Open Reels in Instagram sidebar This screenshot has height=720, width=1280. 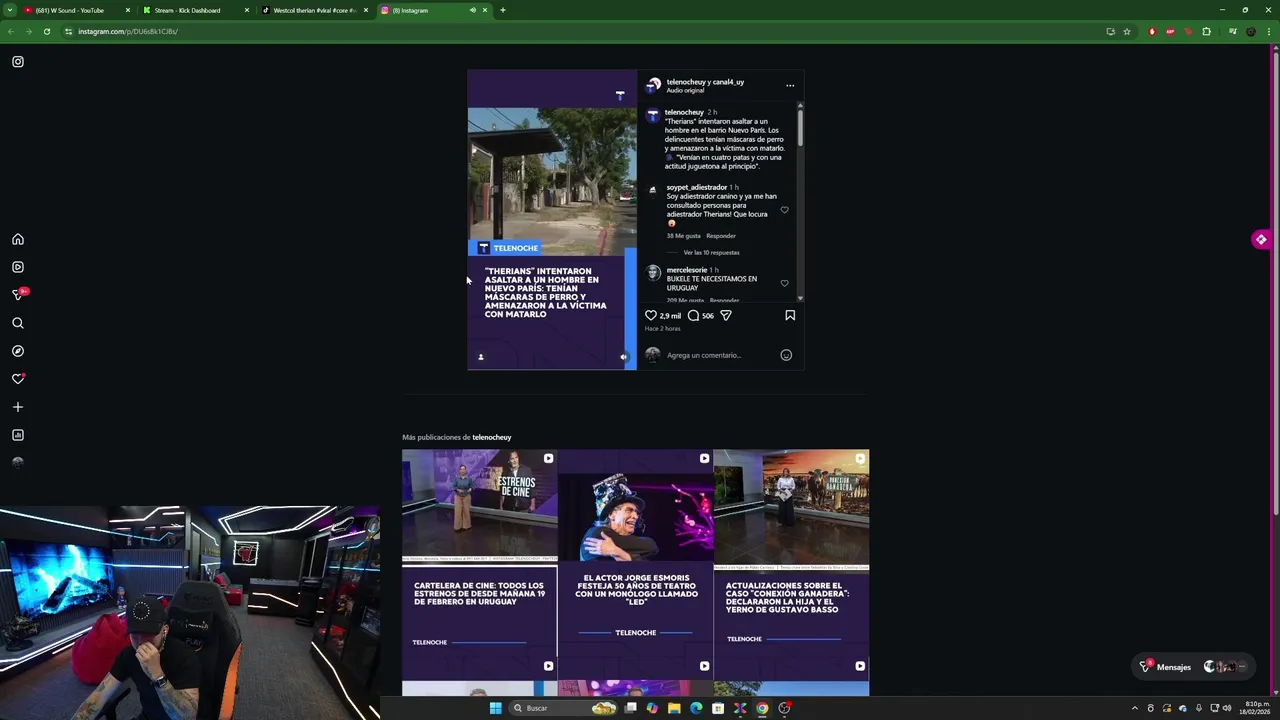click(x=18, y=267)
